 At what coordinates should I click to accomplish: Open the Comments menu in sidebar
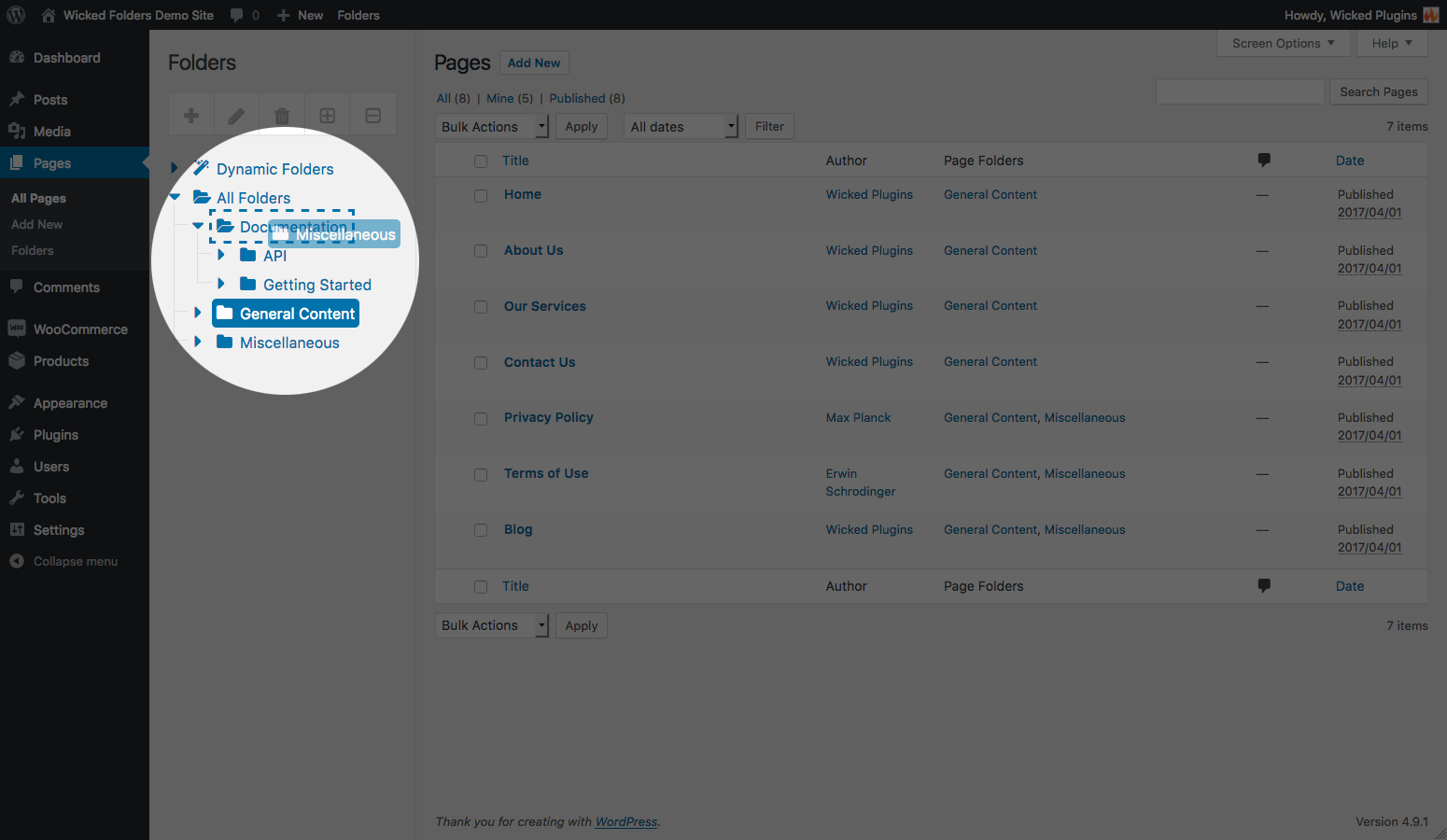tap(66, 287)
